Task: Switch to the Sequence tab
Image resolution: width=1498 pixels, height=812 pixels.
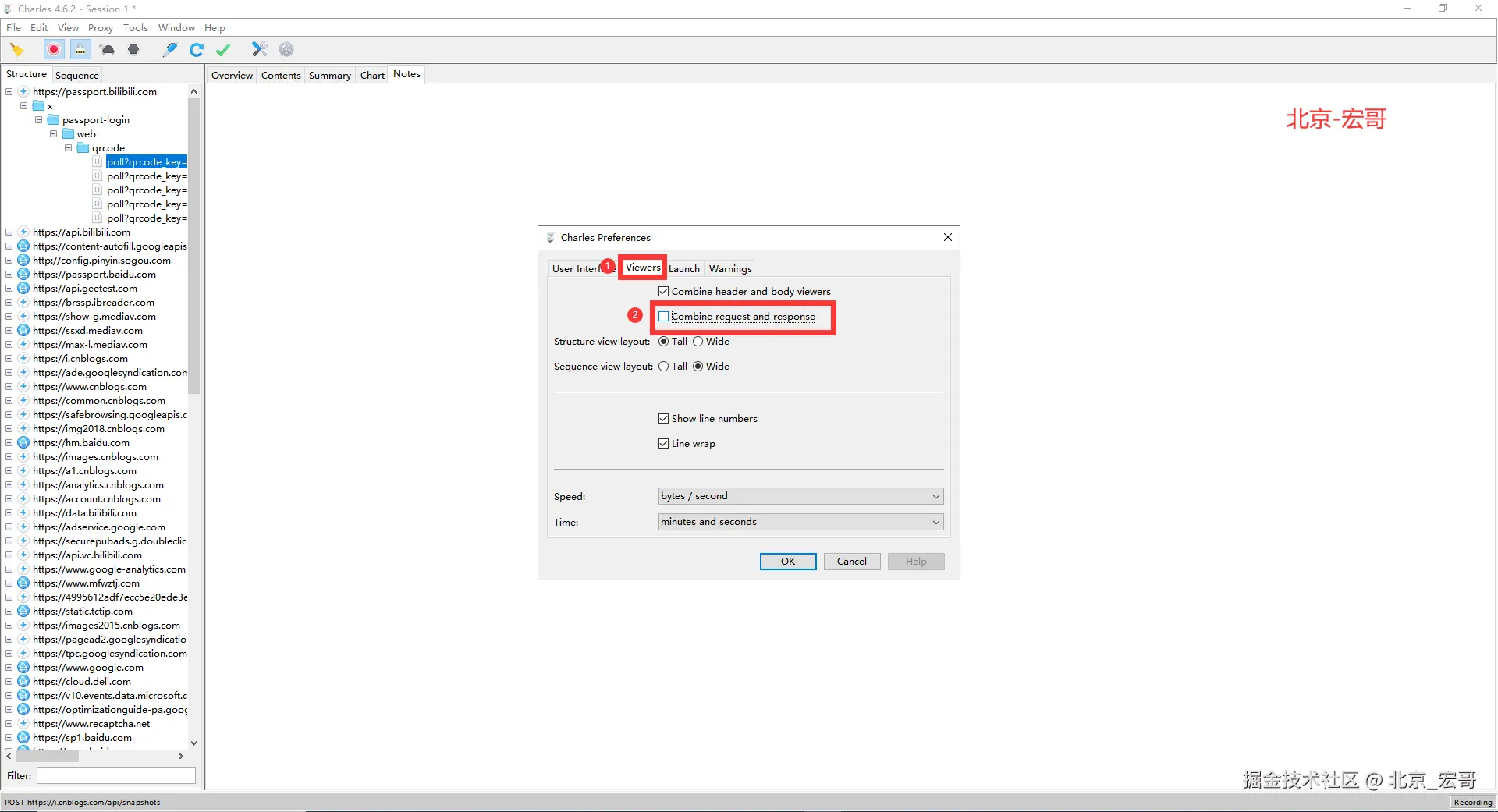Action: tap(77, 76)
